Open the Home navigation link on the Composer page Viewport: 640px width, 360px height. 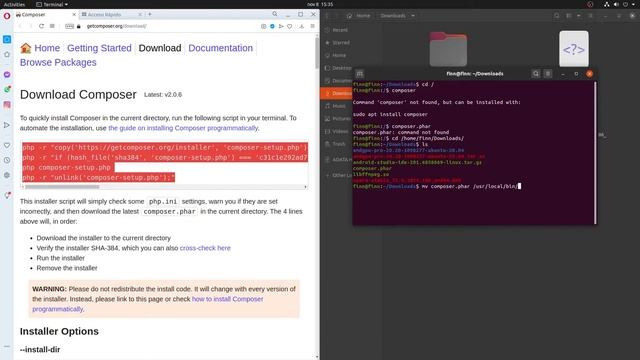[47, 48]
